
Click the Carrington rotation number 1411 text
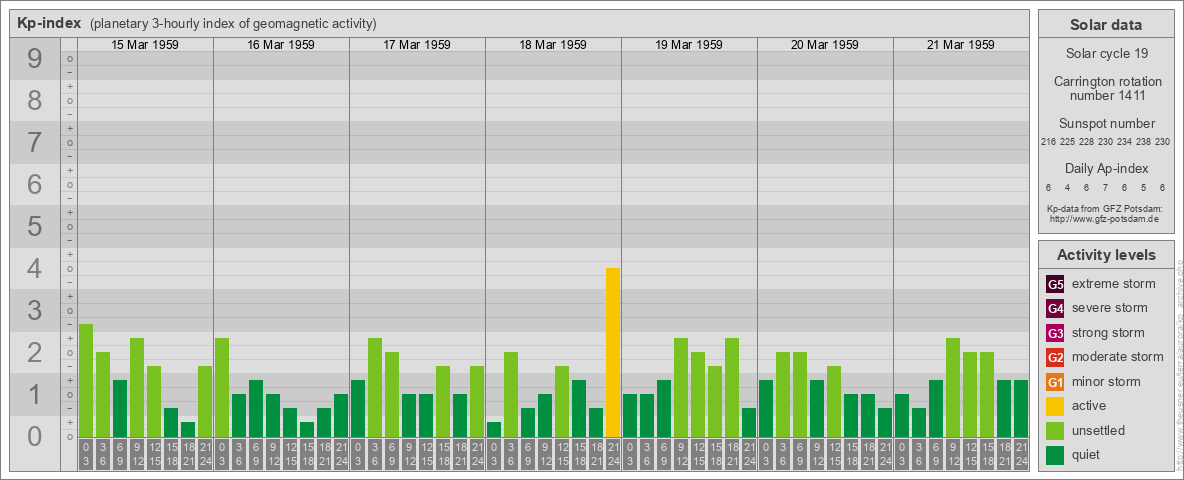[x=1107, y=88]
